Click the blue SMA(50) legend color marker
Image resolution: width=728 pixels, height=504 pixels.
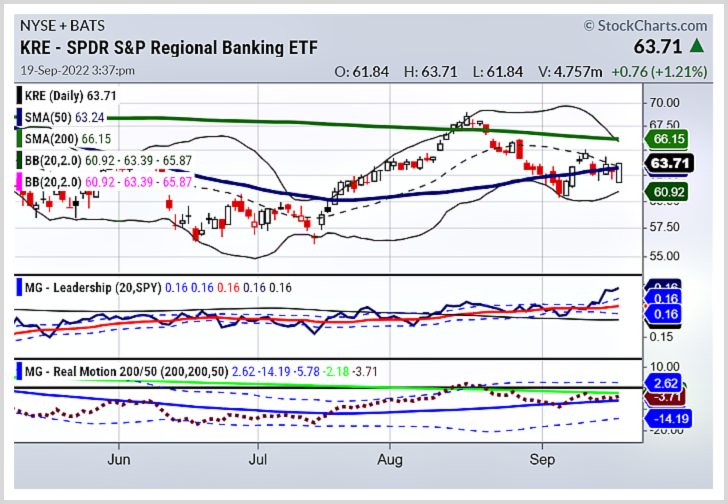(x=19, y=117)
